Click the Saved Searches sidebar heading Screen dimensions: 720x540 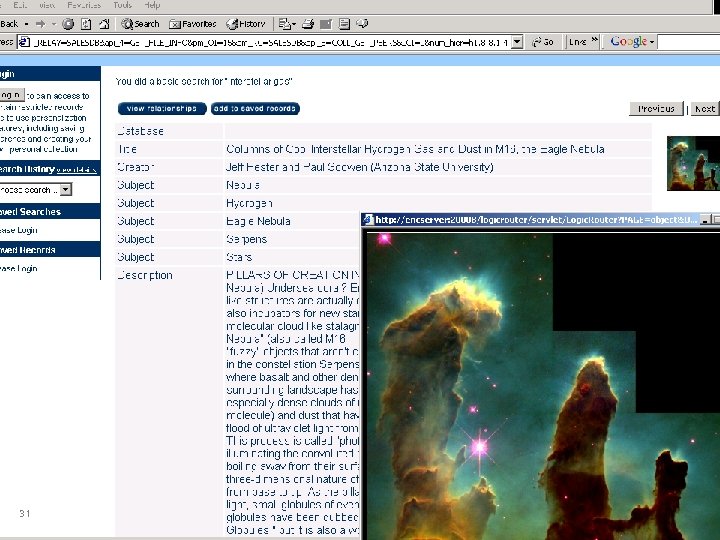pyautogui.click(x=30, y=212)
